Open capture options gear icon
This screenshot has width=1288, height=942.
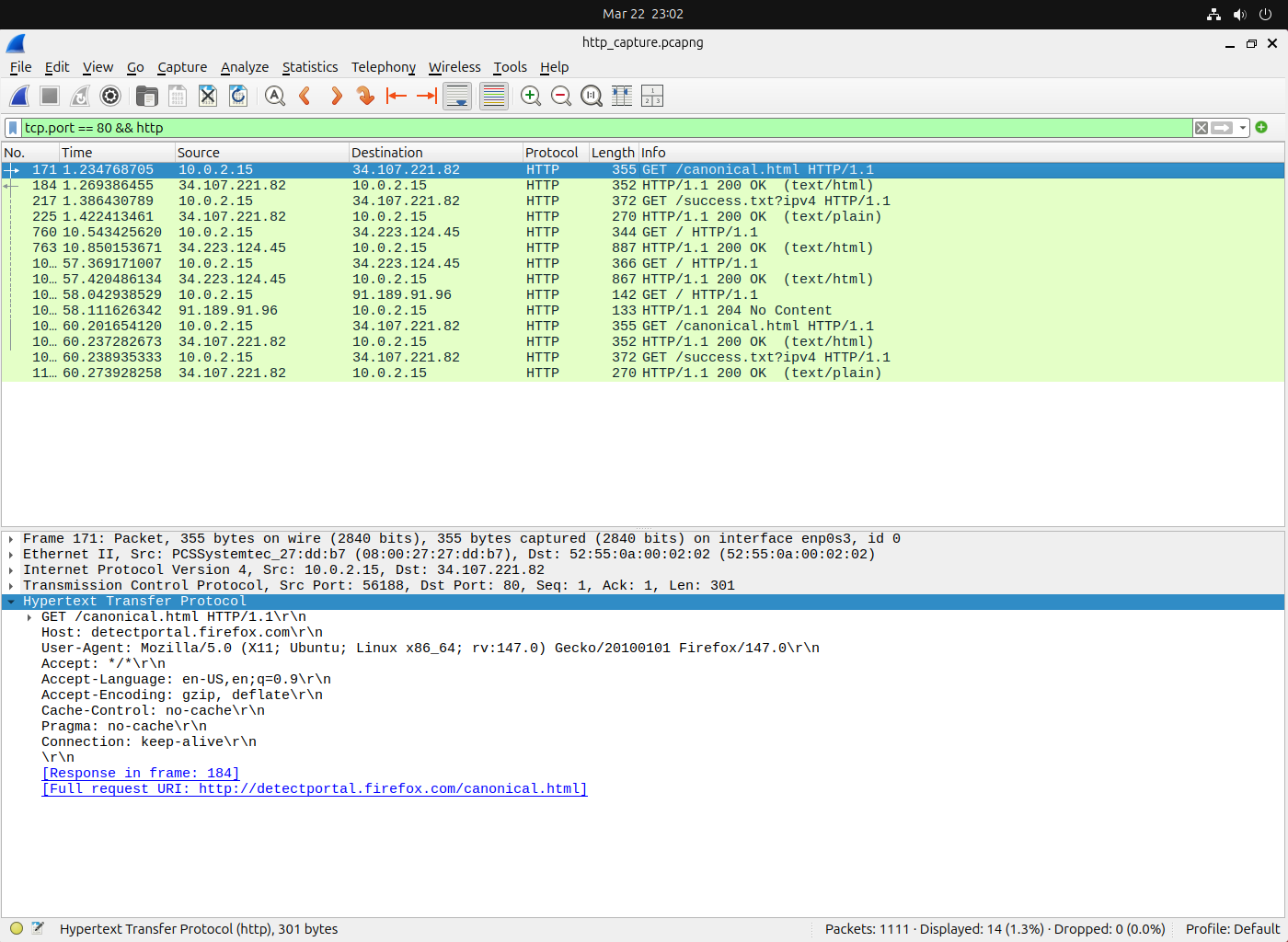point(110,96)
